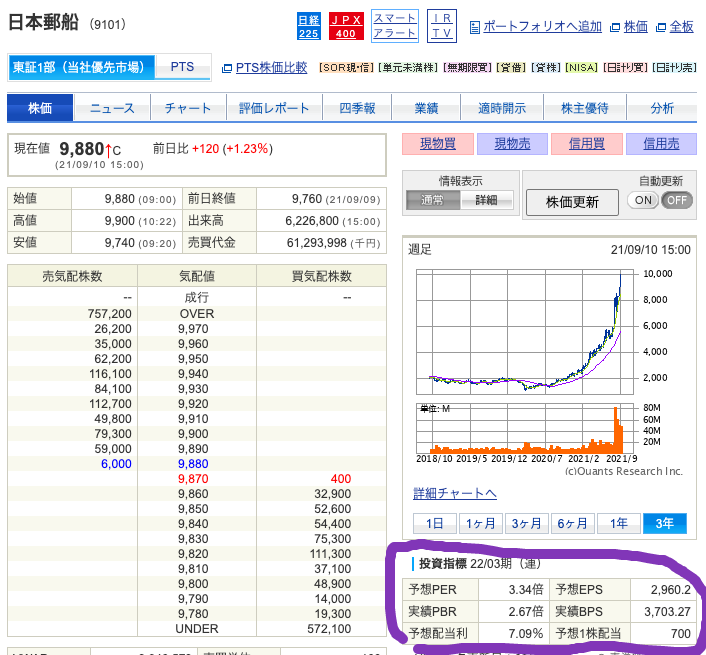Set 情報表示 to 詳細
Screen dimensions: 706x655
click(x=486, y=200)
